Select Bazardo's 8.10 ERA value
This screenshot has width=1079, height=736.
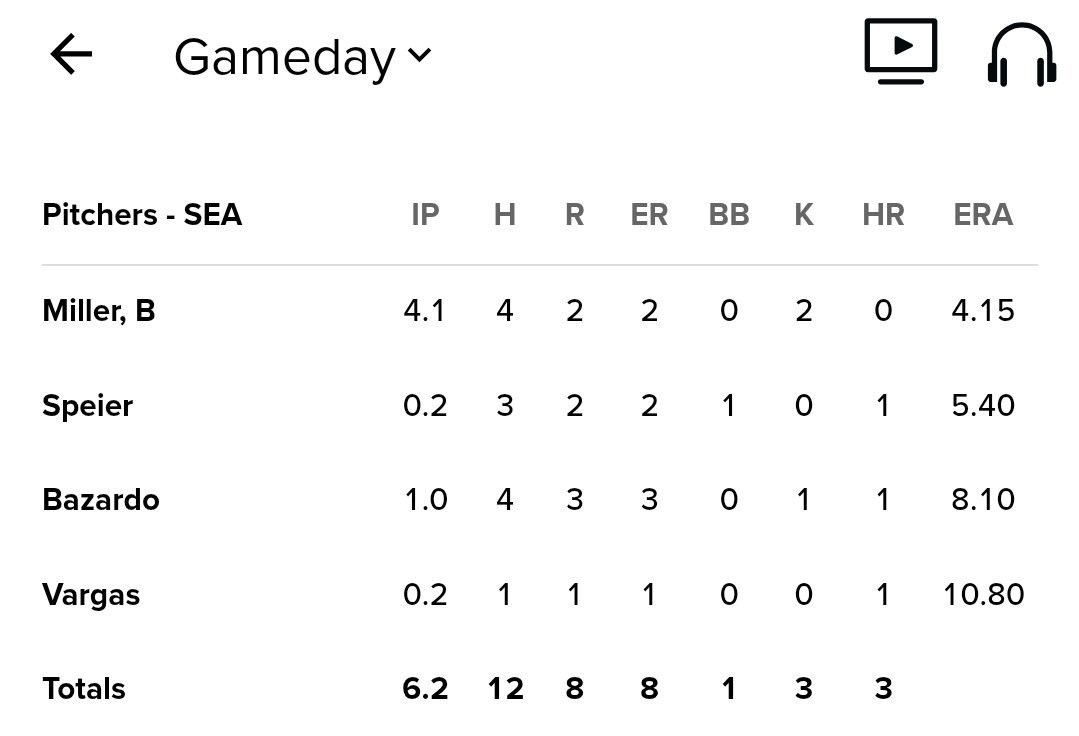tap(983, 500)
